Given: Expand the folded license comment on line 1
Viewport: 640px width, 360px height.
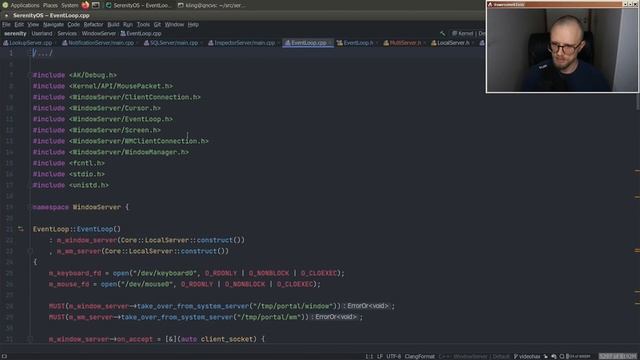Looking at the screenshot, I should coord(42,53).
